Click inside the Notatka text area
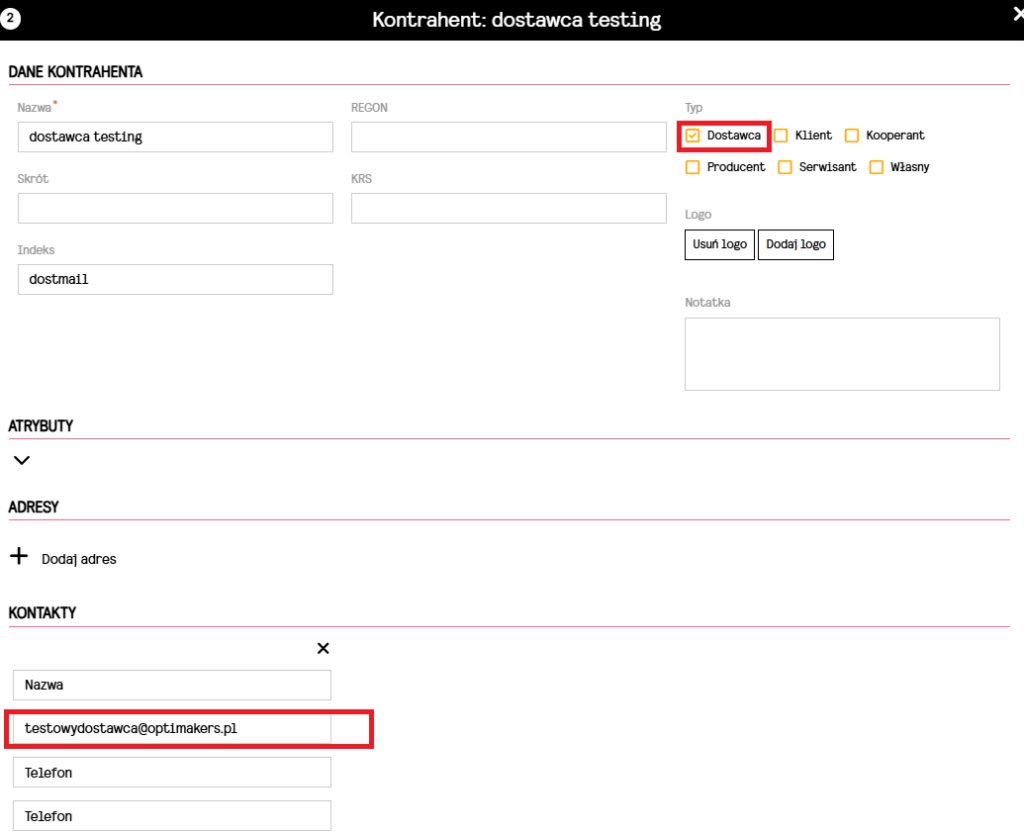This screenshot has width=1024, height=832. coord(842,354)
